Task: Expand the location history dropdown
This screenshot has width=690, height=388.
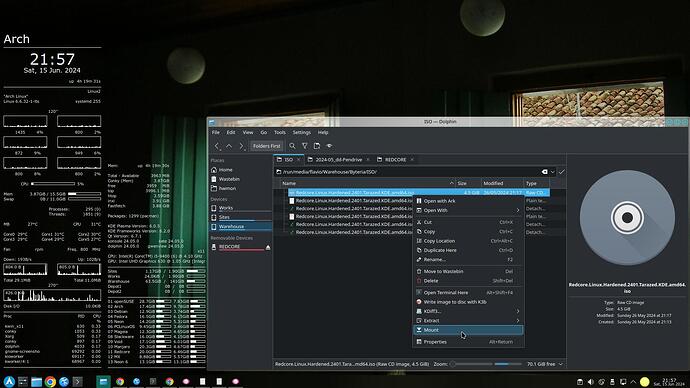Action: (553, 172)
